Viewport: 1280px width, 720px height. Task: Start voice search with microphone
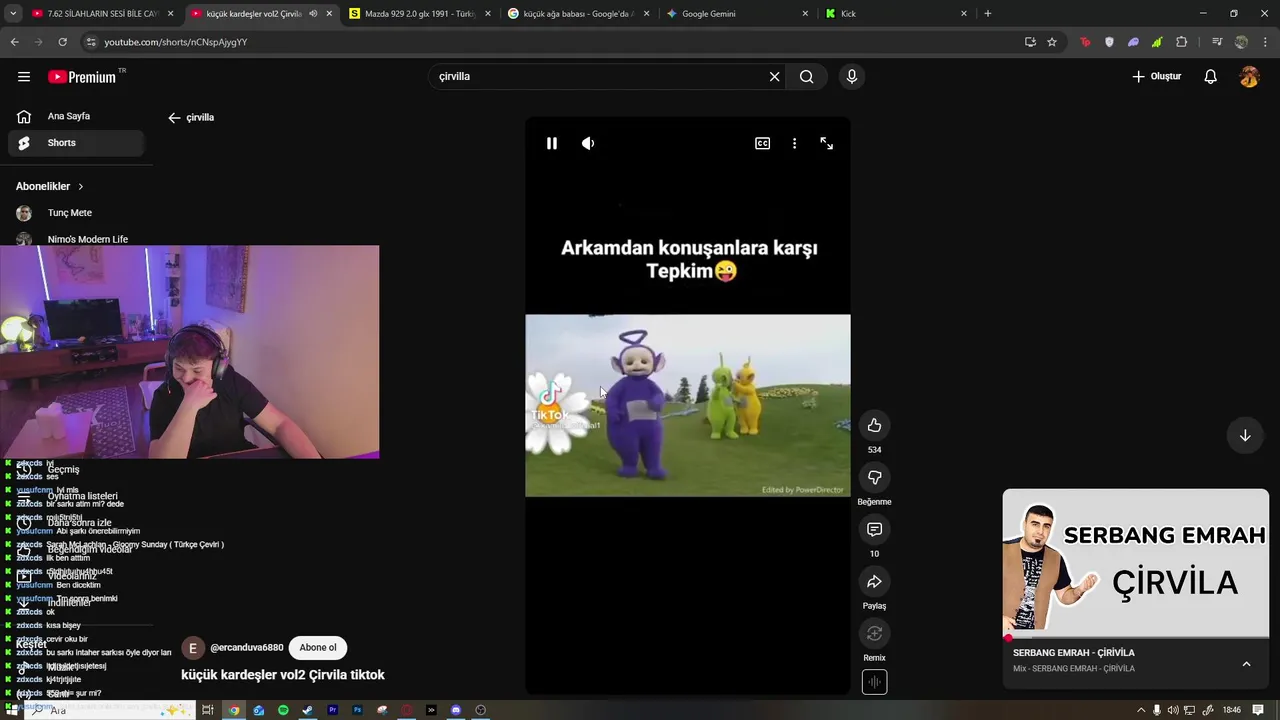[x=852, y=76]
